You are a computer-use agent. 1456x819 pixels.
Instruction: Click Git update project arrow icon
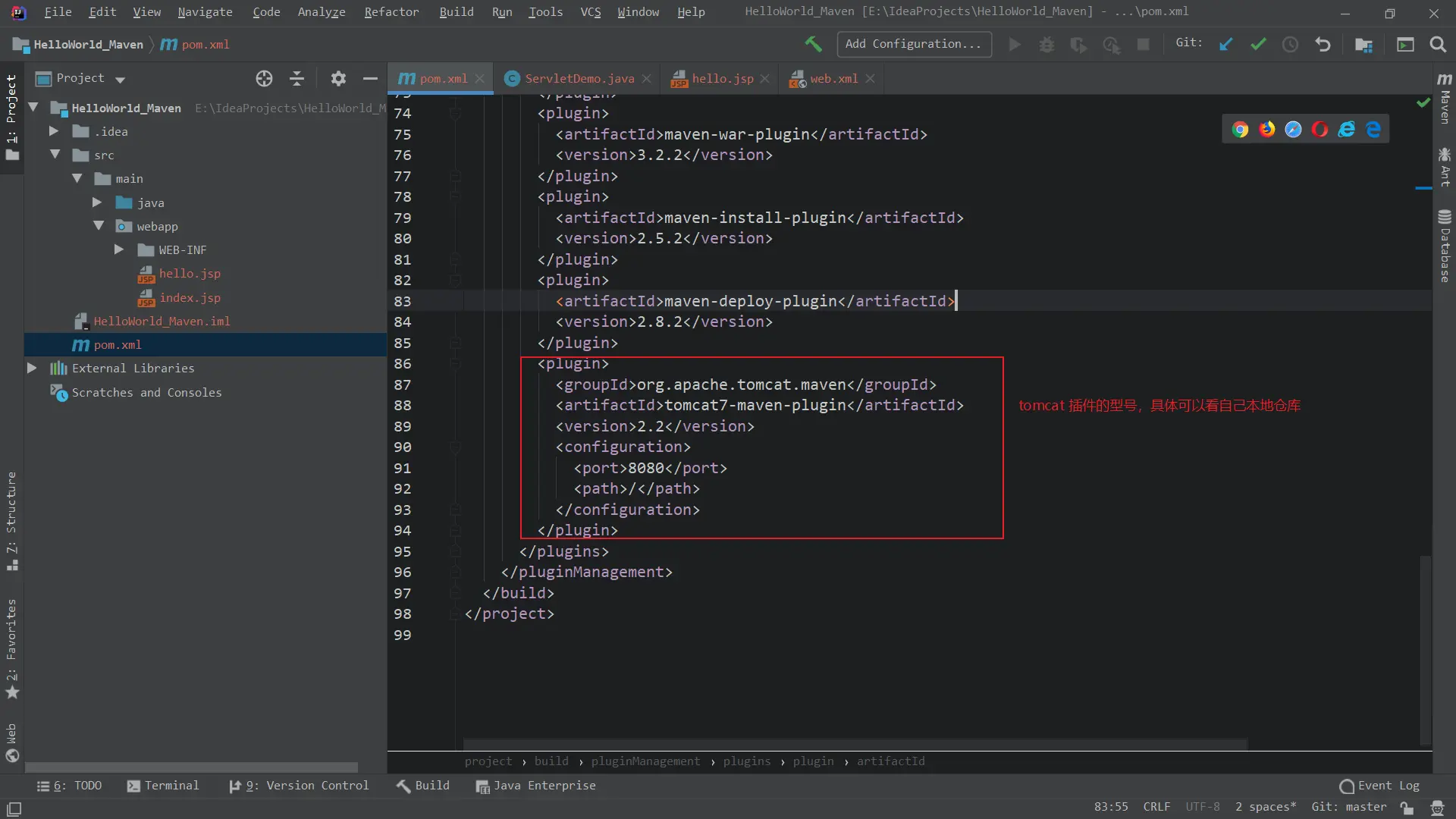[1225, 45]
